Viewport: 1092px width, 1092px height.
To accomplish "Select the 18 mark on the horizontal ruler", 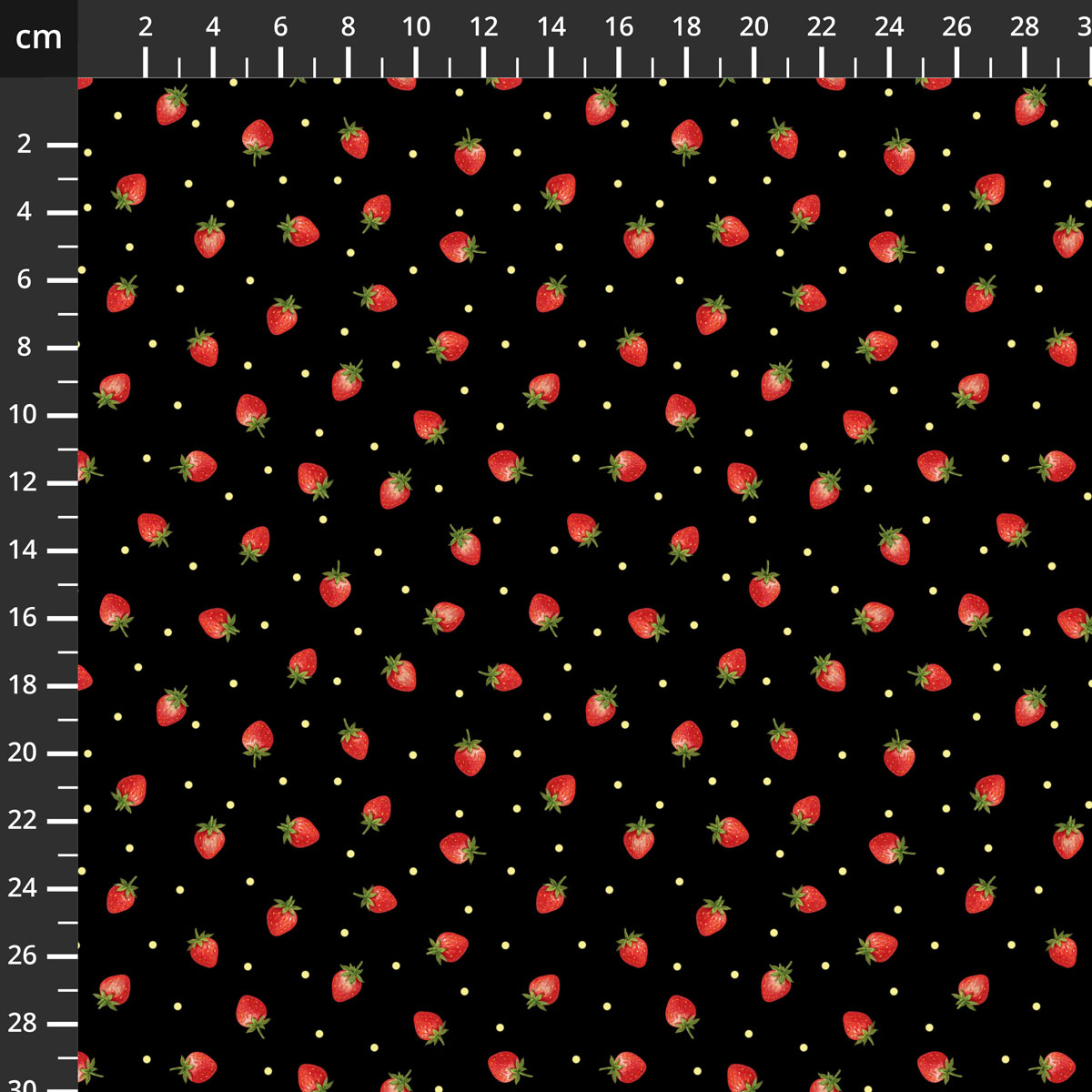I will pyautogui.click(x=686, y=27).
